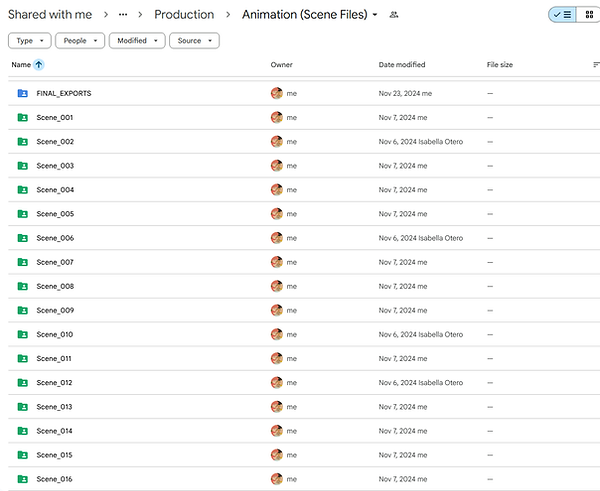Sort by Name column header

pyautogui.click(x=21, y=65)
